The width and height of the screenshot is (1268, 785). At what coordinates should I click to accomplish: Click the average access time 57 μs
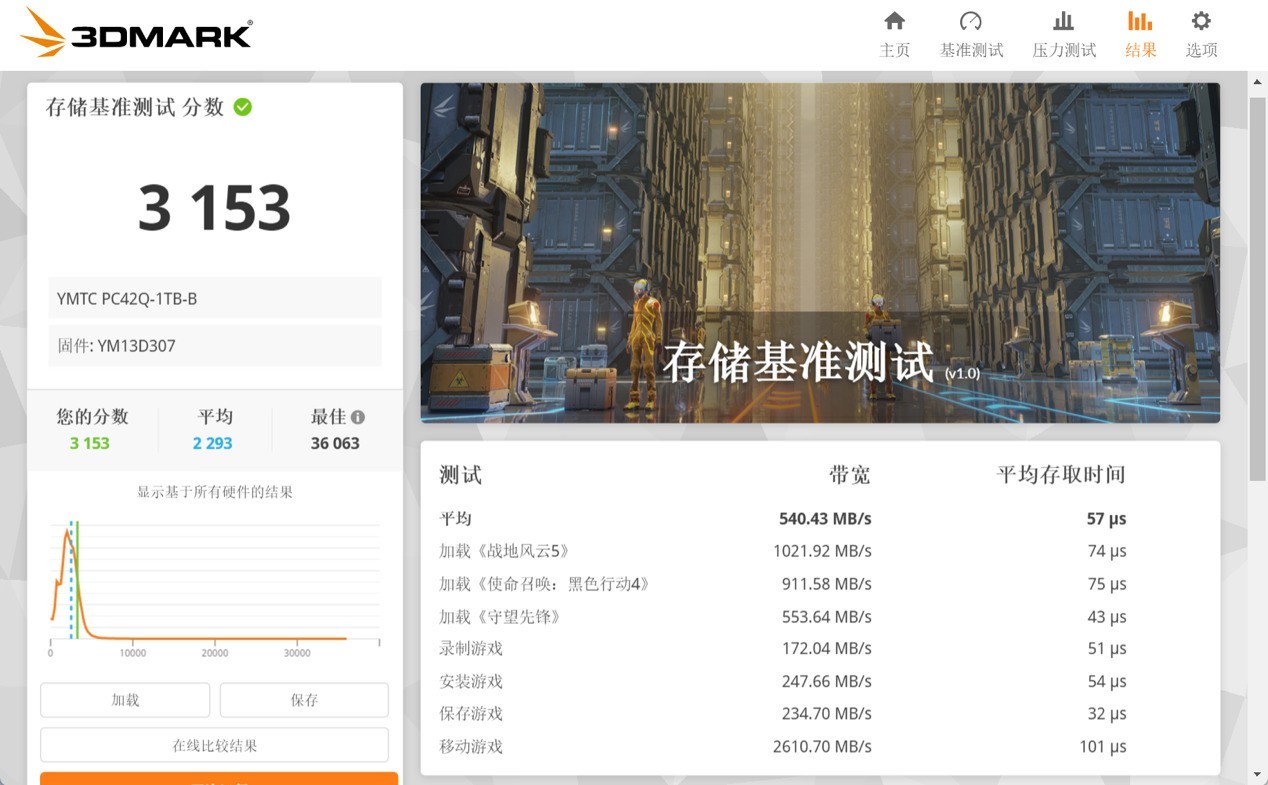(1107, 518)
